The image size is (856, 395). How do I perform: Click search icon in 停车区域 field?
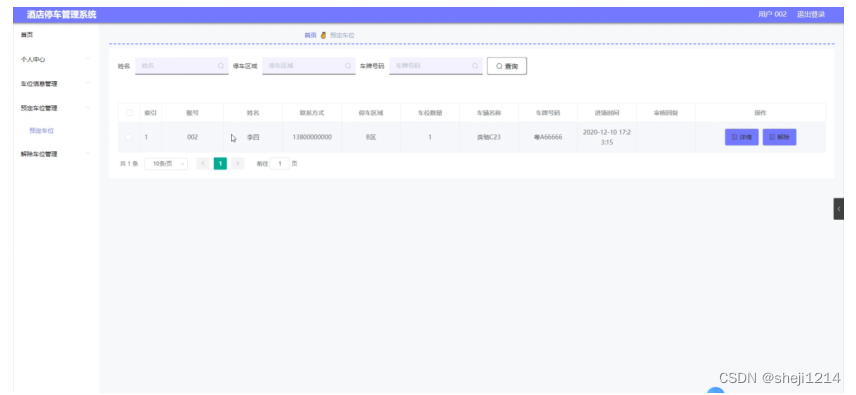[348, 65]
